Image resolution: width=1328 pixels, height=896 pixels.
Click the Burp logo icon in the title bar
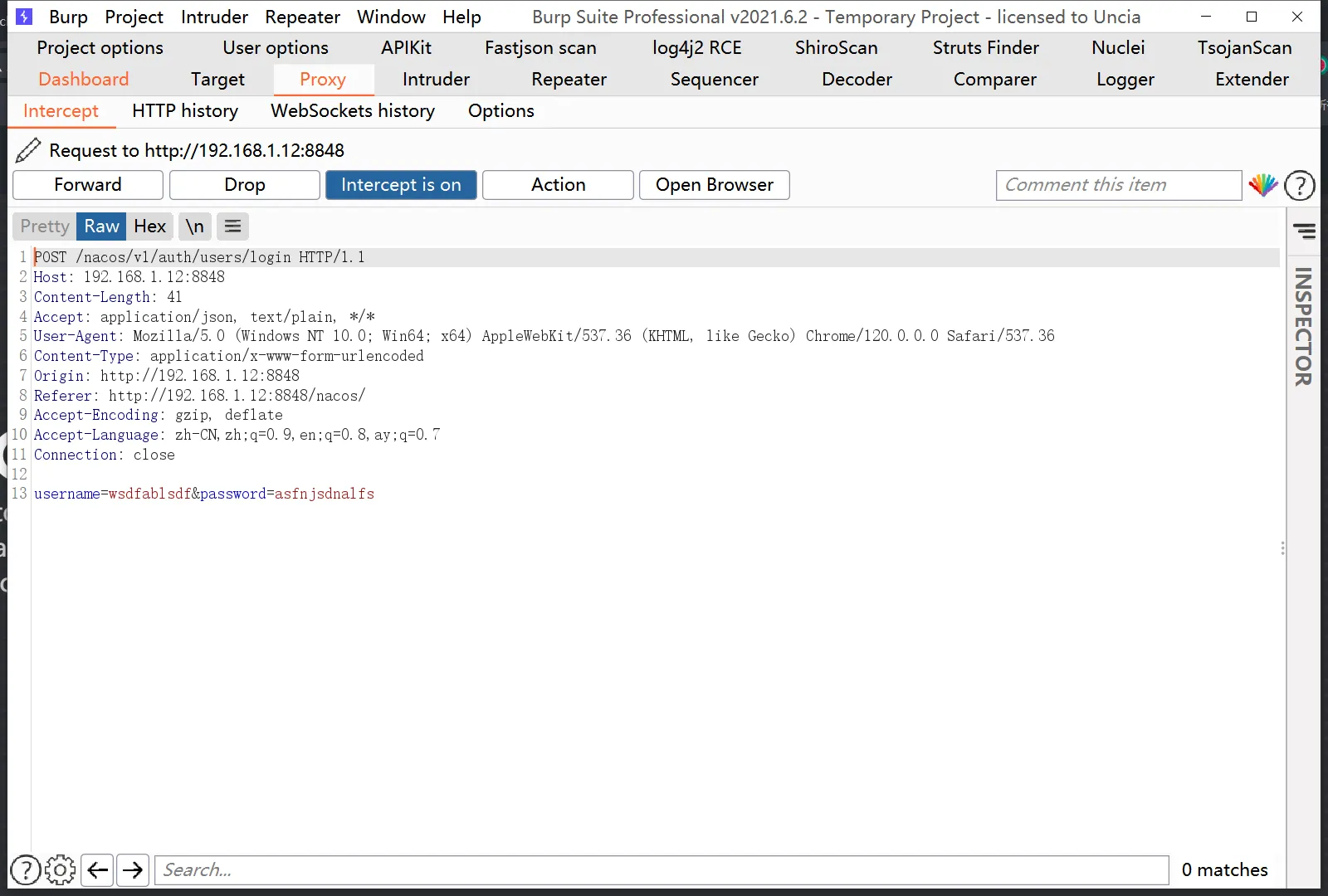click(x=24, y=16)
